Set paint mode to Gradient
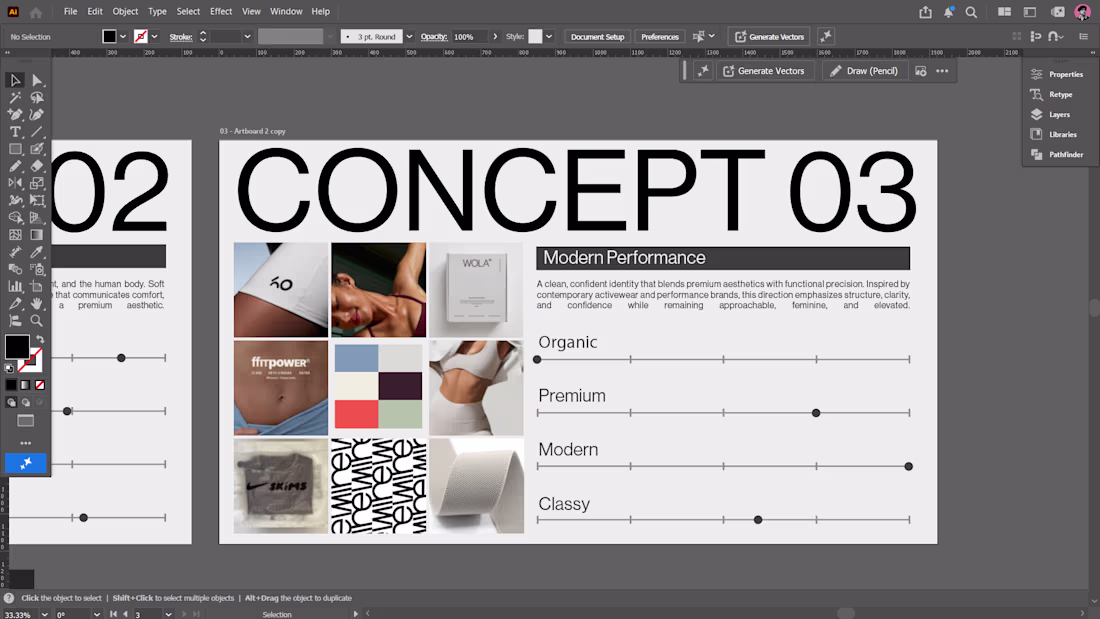Image resolution: width=1100 pixels, height=619 pixels. point(25,385)
